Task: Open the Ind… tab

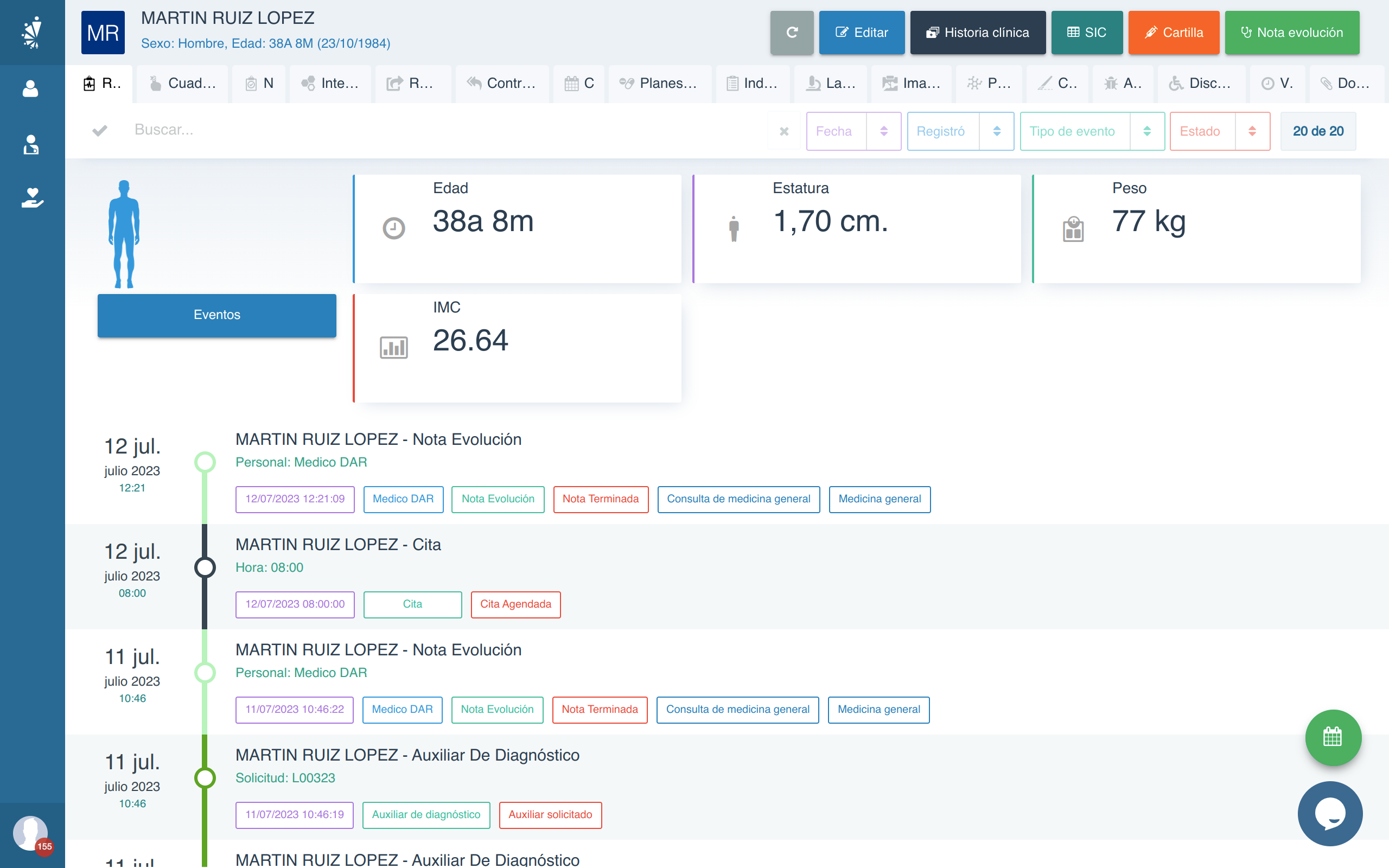Action: (x=753, y=84)
